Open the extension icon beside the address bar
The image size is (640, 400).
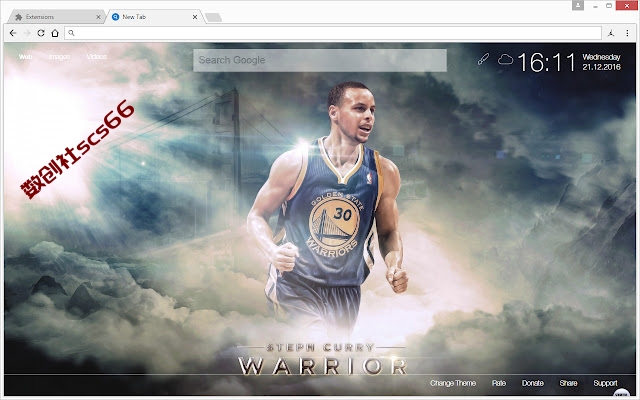click(611, 33)
